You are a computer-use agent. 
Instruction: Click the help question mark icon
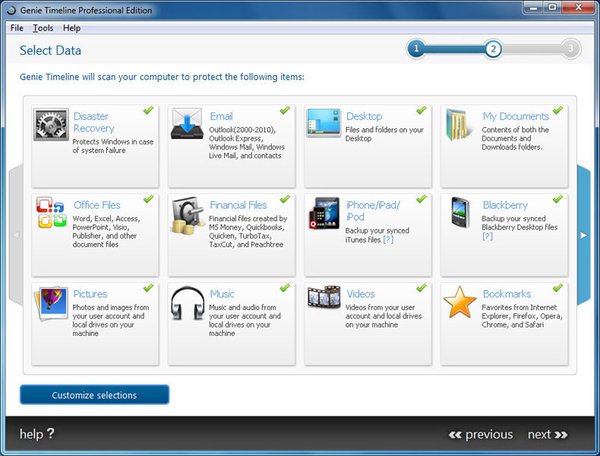(x=51, y=433)
